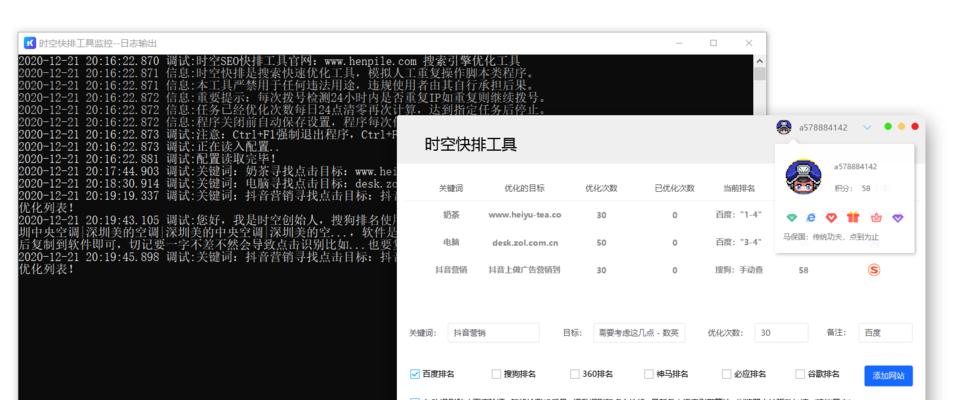The image size is (953, 400).
Task: Click the green diamond icon in profile popup
Action: (x=791, y=218)
